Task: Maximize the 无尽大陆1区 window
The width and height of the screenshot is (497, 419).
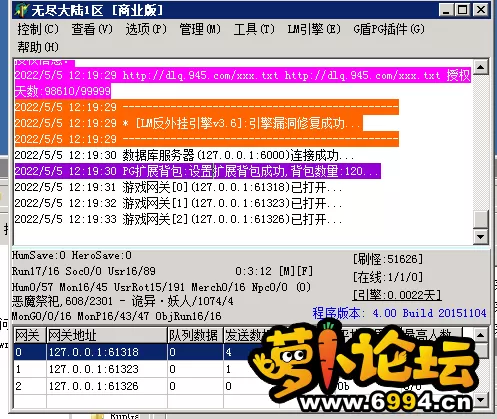Action: 462,10
